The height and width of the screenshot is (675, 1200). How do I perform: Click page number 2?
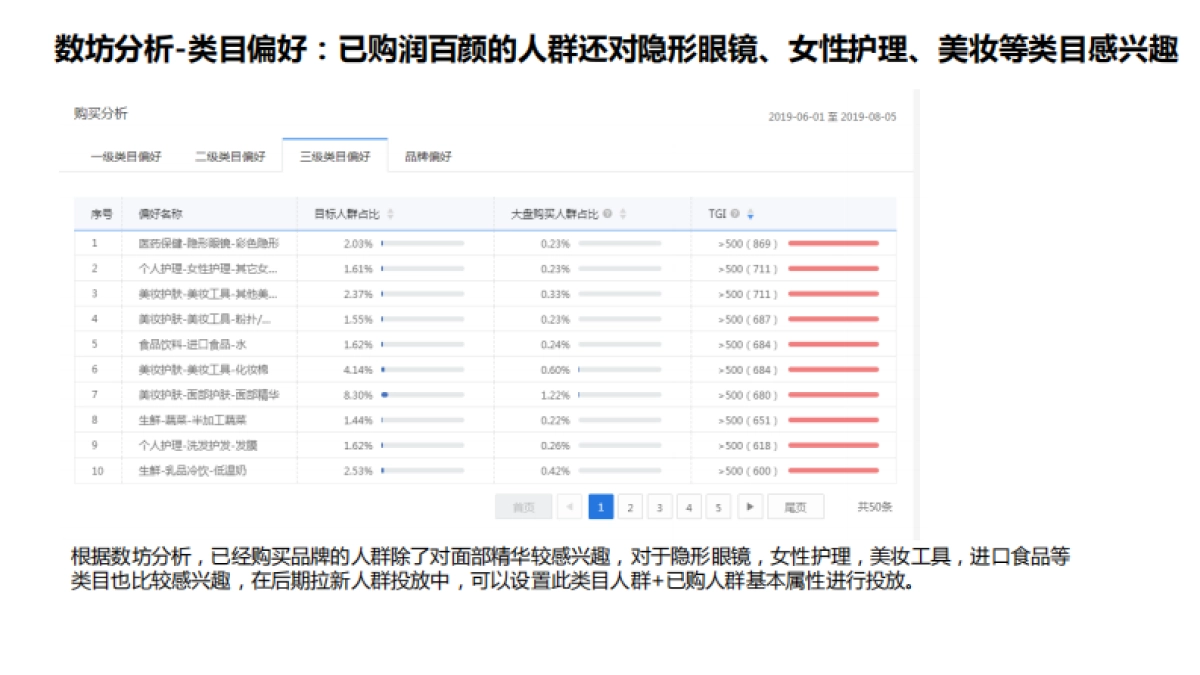click(630, 507)
